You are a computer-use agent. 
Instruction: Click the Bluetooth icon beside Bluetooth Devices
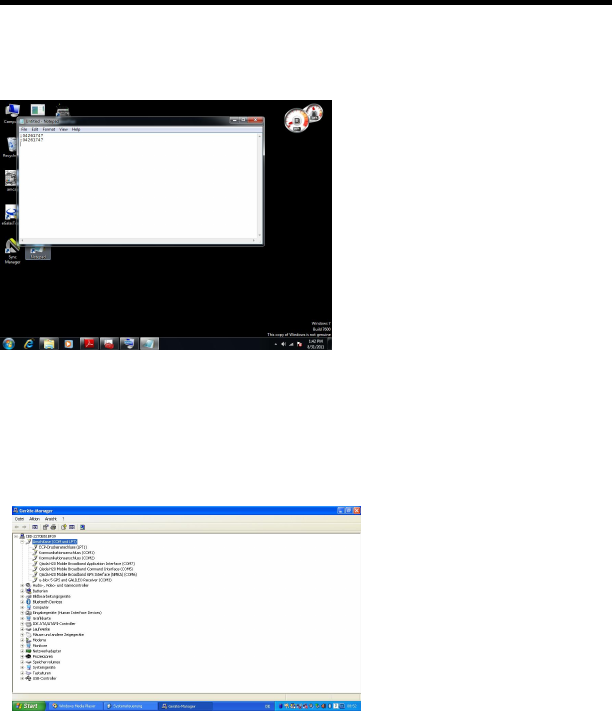click(x=29, y=602)
